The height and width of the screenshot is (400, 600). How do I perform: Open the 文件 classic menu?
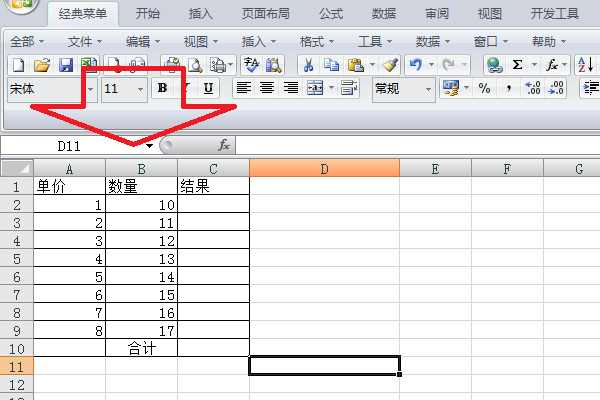click(x=85, y=41)
